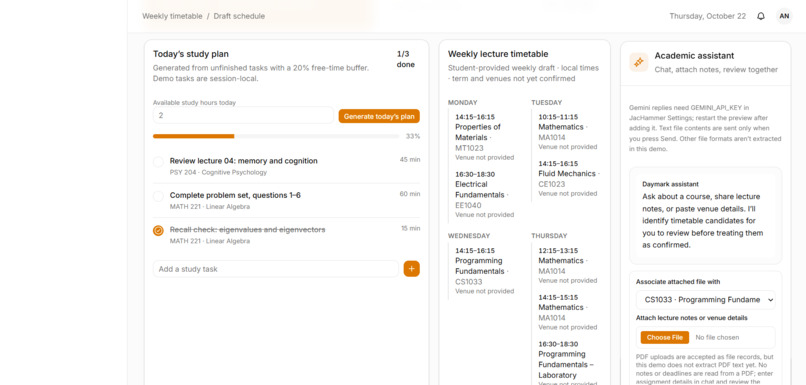Click the Weekly lecture timetable heading

(498, 54)
